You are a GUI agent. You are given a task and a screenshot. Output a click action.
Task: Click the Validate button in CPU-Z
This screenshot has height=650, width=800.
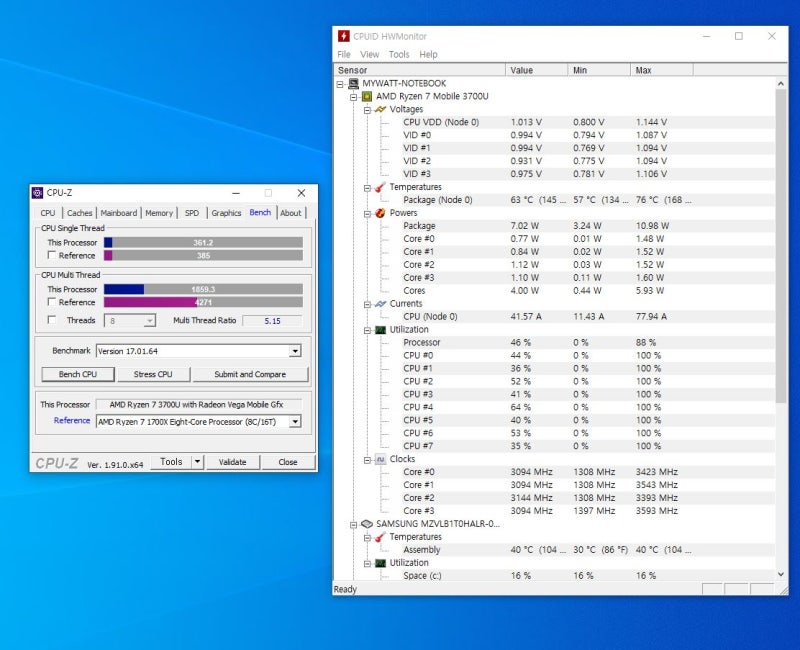(234, 462)
